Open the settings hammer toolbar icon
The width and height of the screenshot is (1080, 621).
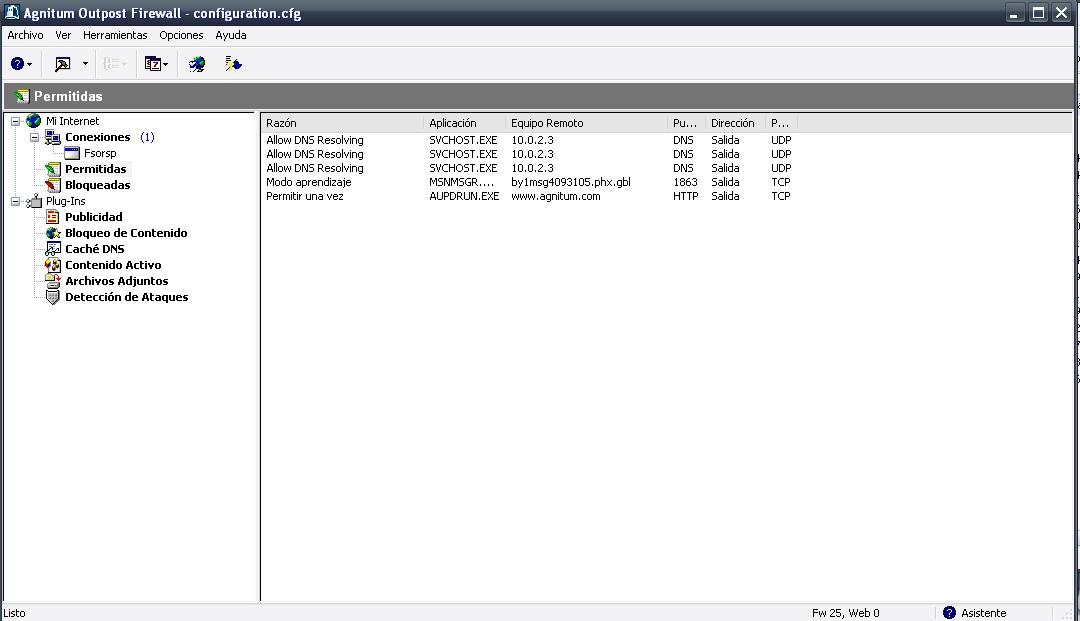(63, 64)
